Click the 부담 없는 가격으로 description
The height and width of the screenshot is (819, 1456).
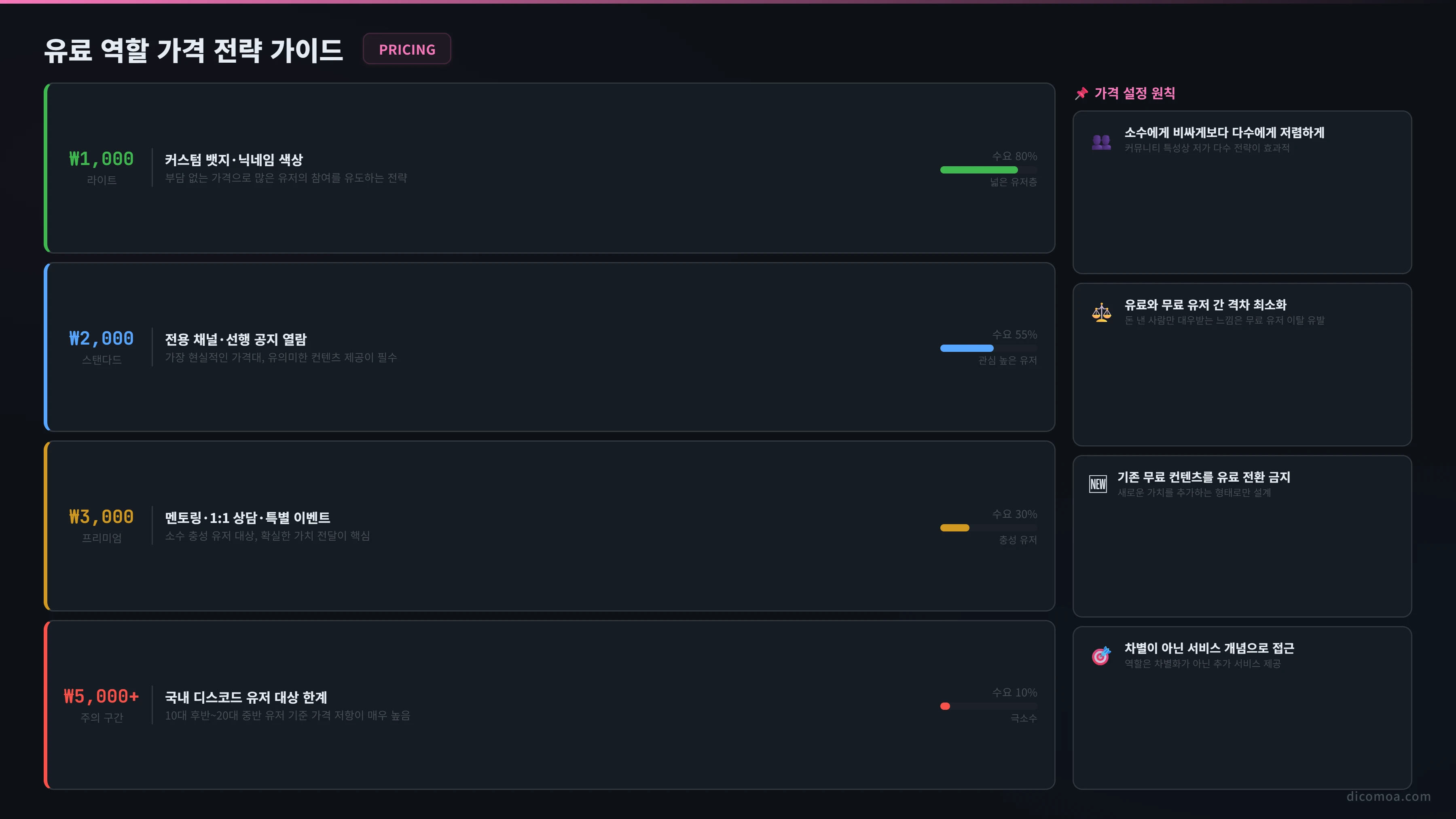[x=286, y=178]
